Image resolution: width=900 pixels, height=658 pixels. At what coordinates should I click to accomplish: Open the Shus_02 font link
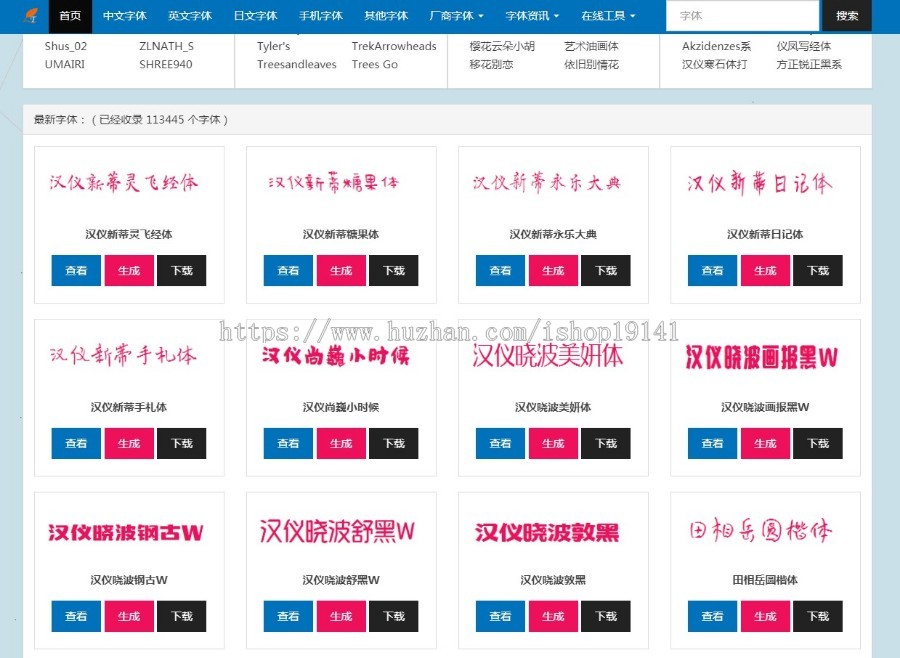(x=65, y=46)
